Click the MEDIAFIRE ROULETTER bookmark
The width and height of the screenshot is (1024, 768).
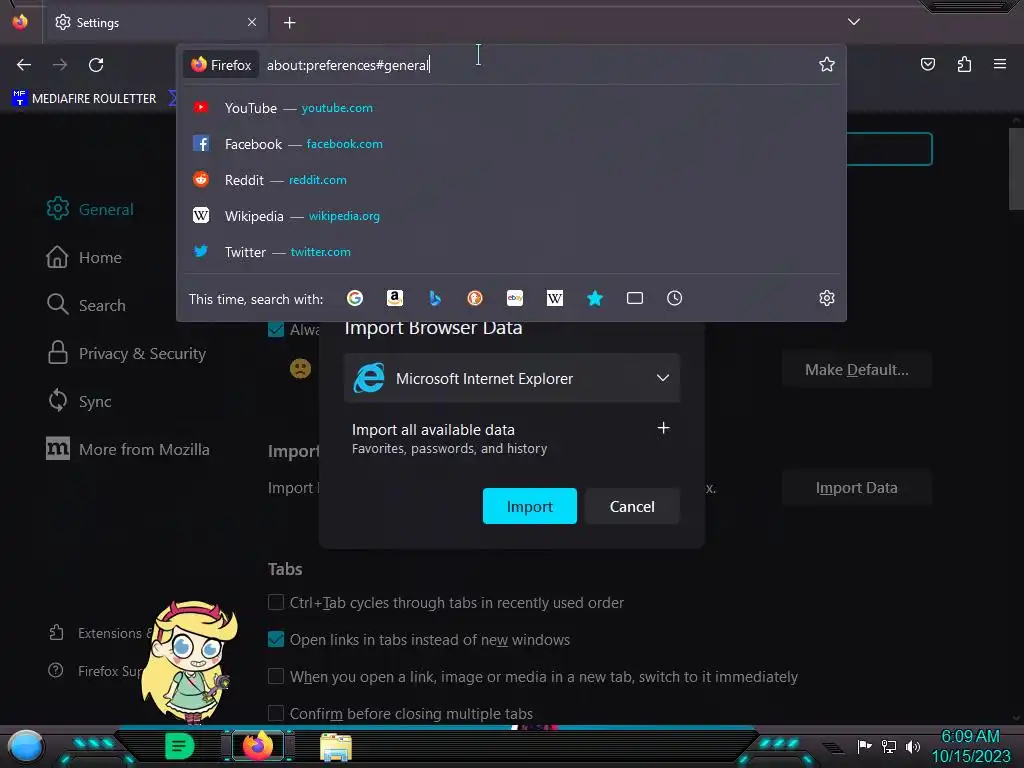click(x=85, y=98)
